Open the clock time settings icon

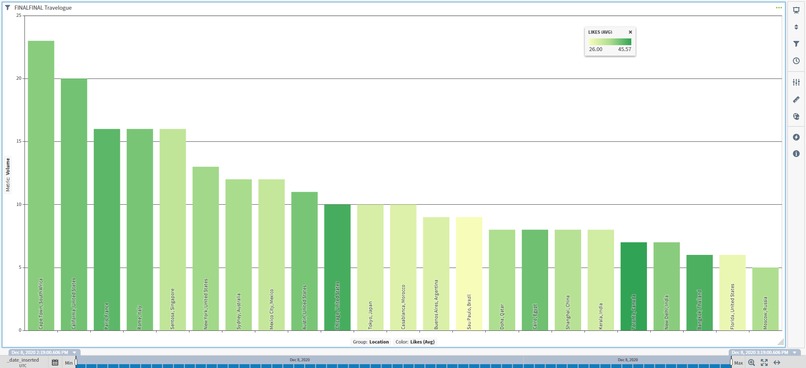click(796, 61)
